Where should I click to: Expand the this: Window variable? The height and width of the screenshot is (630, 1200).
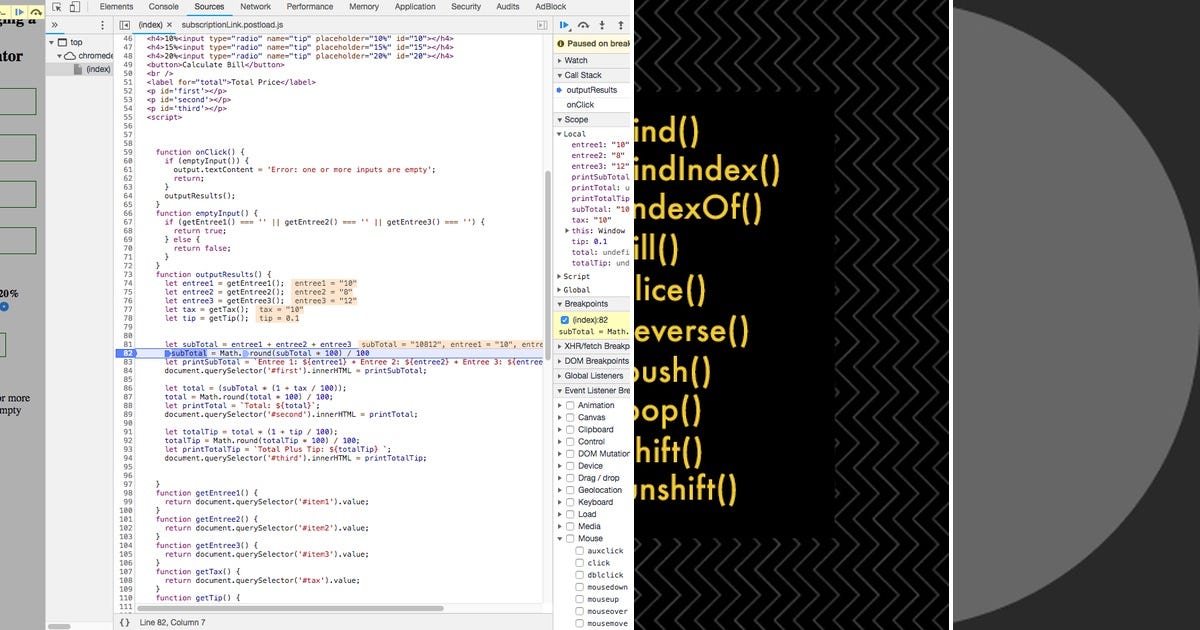[568, 230]
